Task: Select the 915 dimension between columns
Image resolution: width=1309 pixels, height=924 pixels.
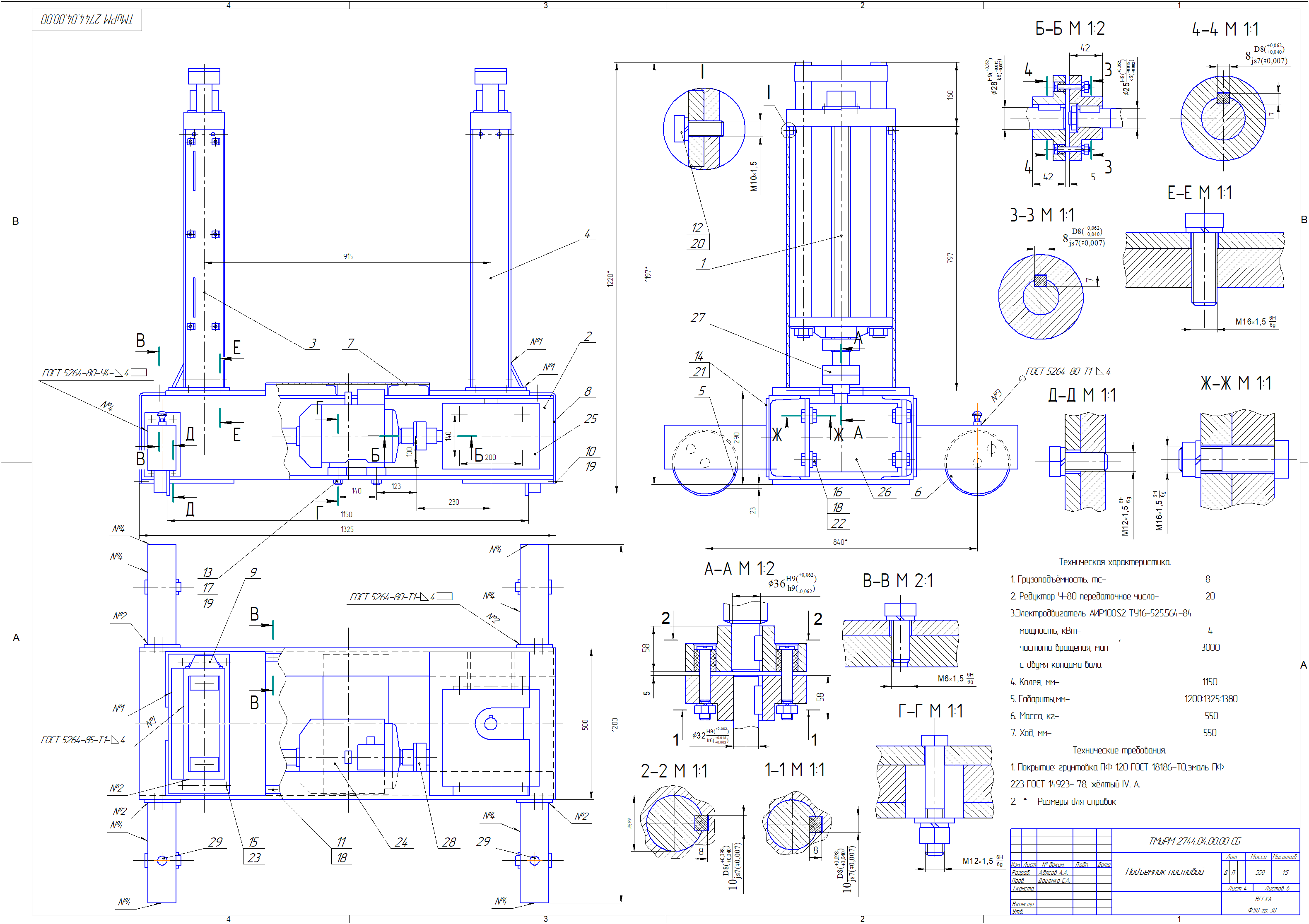Action: coord(348,257)
